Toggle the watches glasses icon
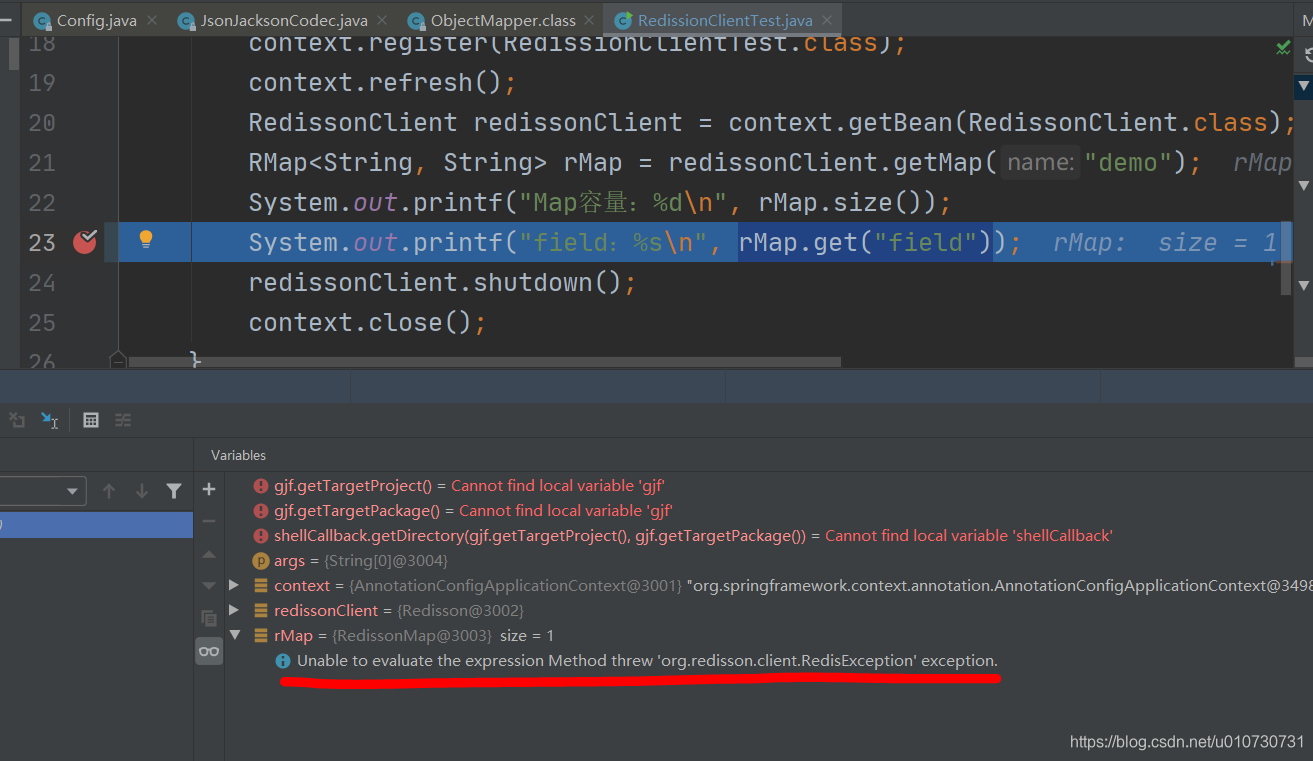The height and width of the screenshot is (761, 1313). (x=209, y=651)
